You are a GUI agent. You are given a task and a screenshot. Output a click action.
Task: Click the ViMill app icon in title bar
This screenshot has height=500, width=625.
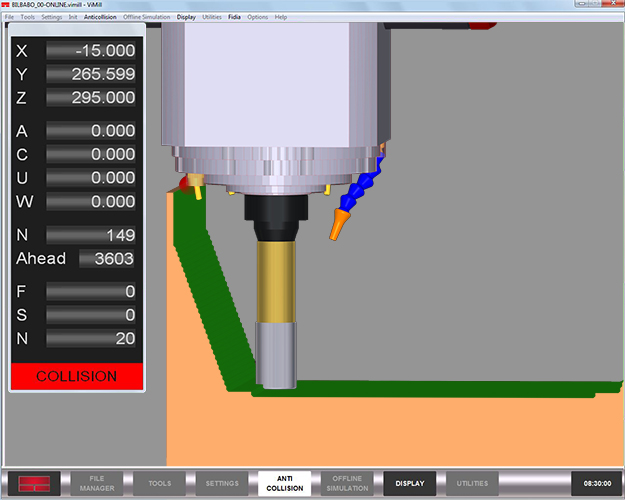tap(6, 6)
